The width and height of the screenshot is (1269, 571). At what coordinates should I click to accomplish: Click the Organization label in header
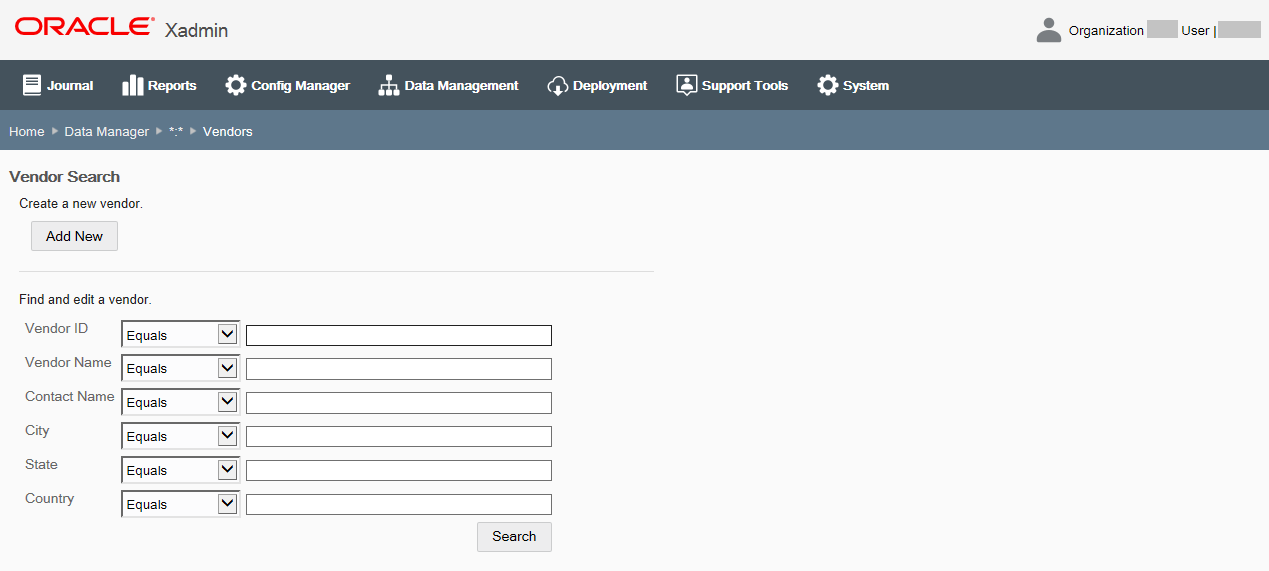1106,31
